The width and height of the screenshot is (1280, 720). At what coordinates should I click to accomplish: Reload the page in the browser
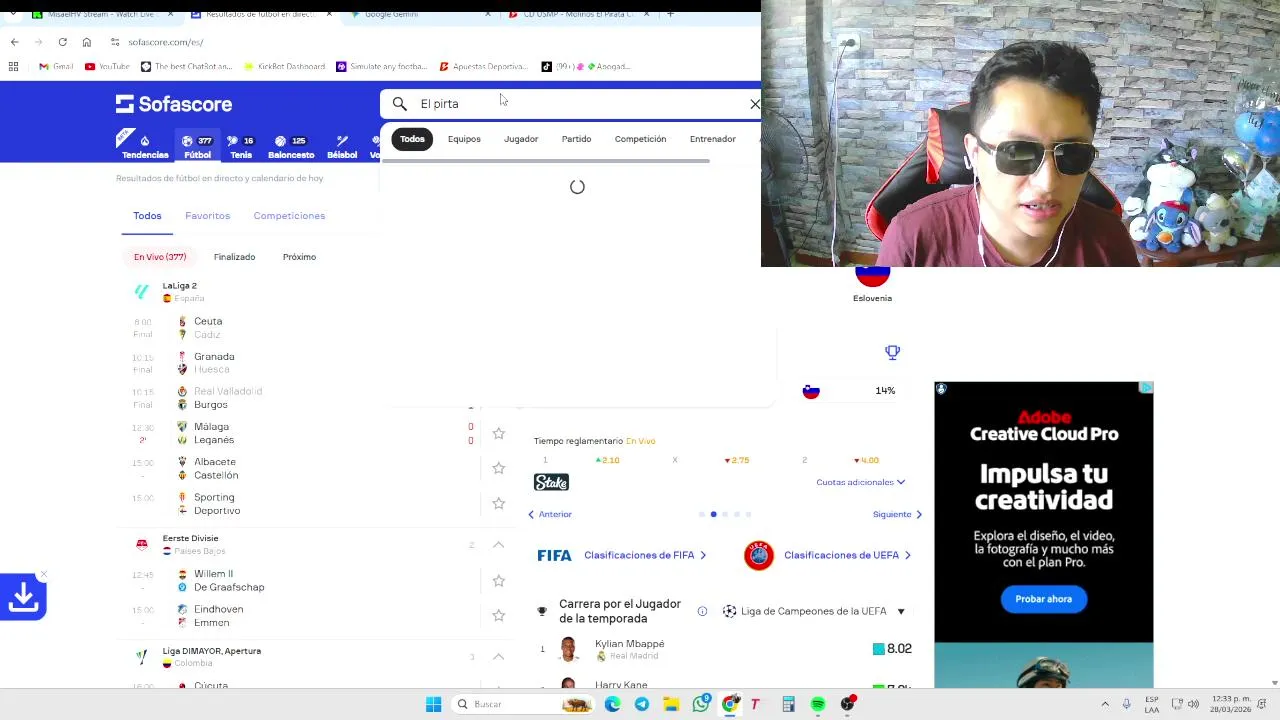[62, 42]
